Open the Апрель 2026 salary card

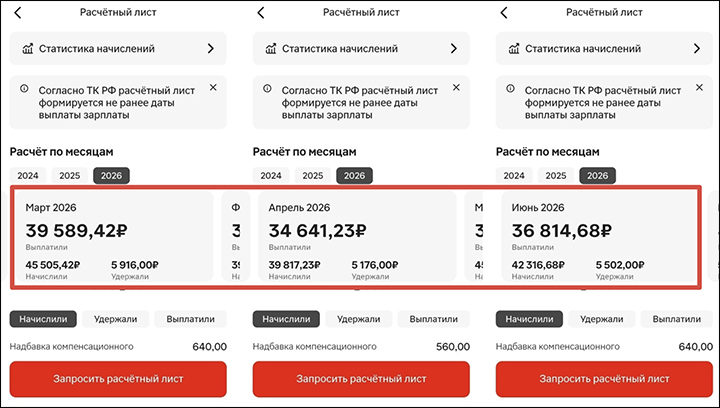(x=357, y=236)
